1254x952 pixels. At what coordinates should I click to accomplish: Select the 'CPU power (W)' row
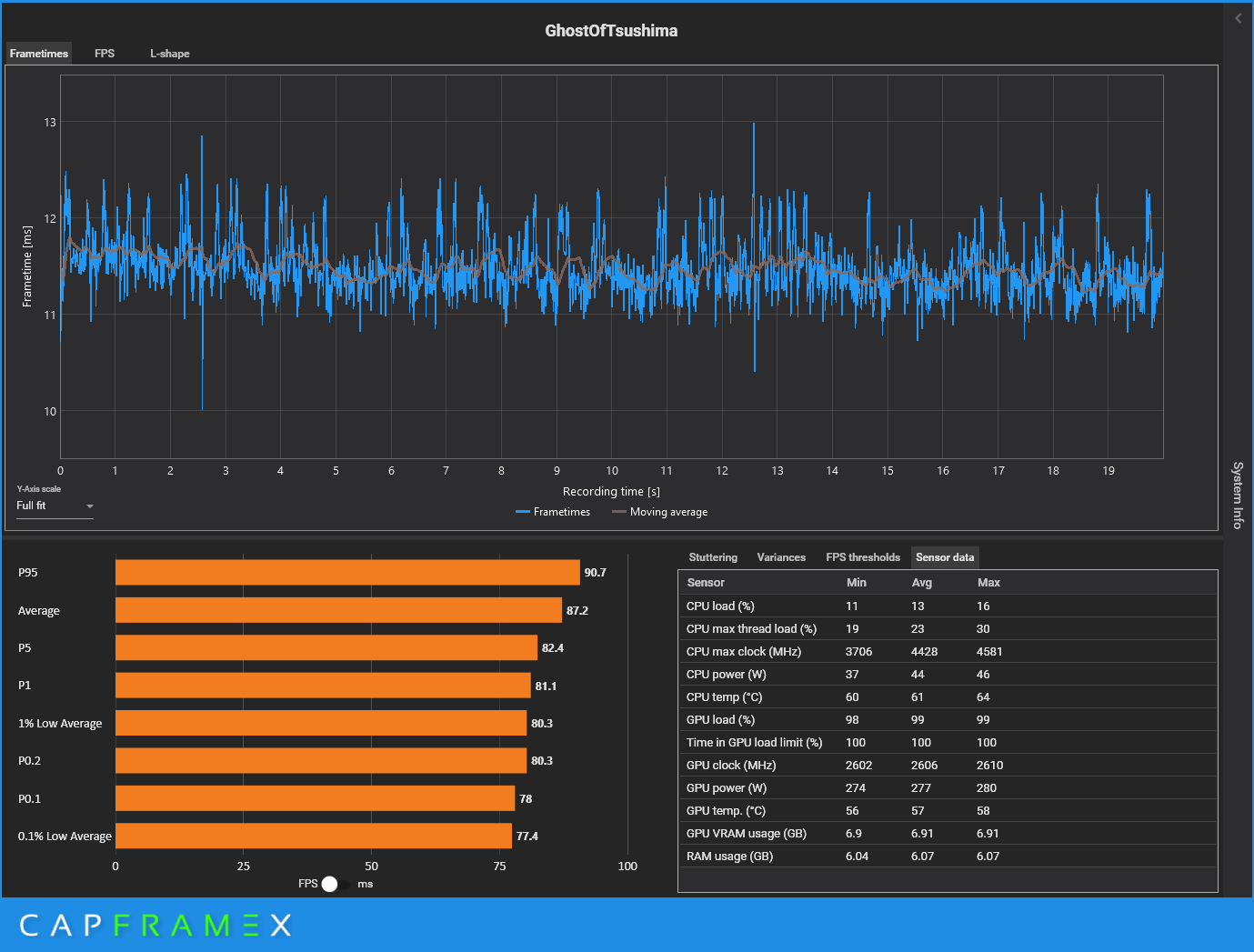[947, 674]
